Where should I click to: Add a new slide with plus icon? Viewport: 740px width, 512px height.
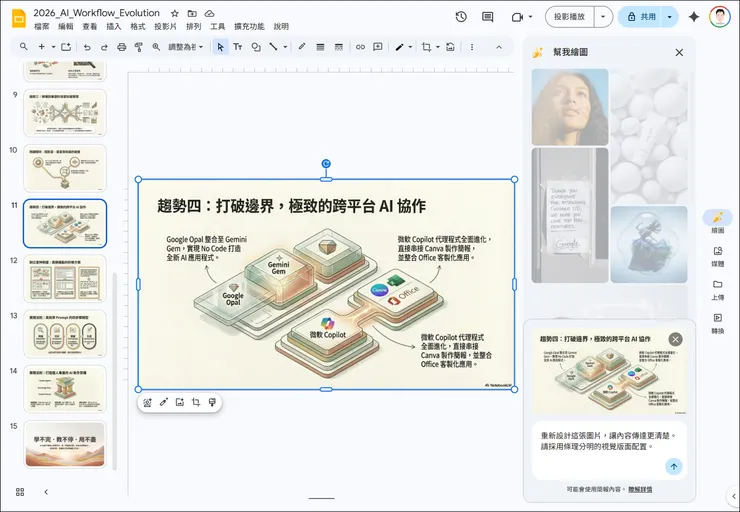pyautogui.click(x=42, y=47)
